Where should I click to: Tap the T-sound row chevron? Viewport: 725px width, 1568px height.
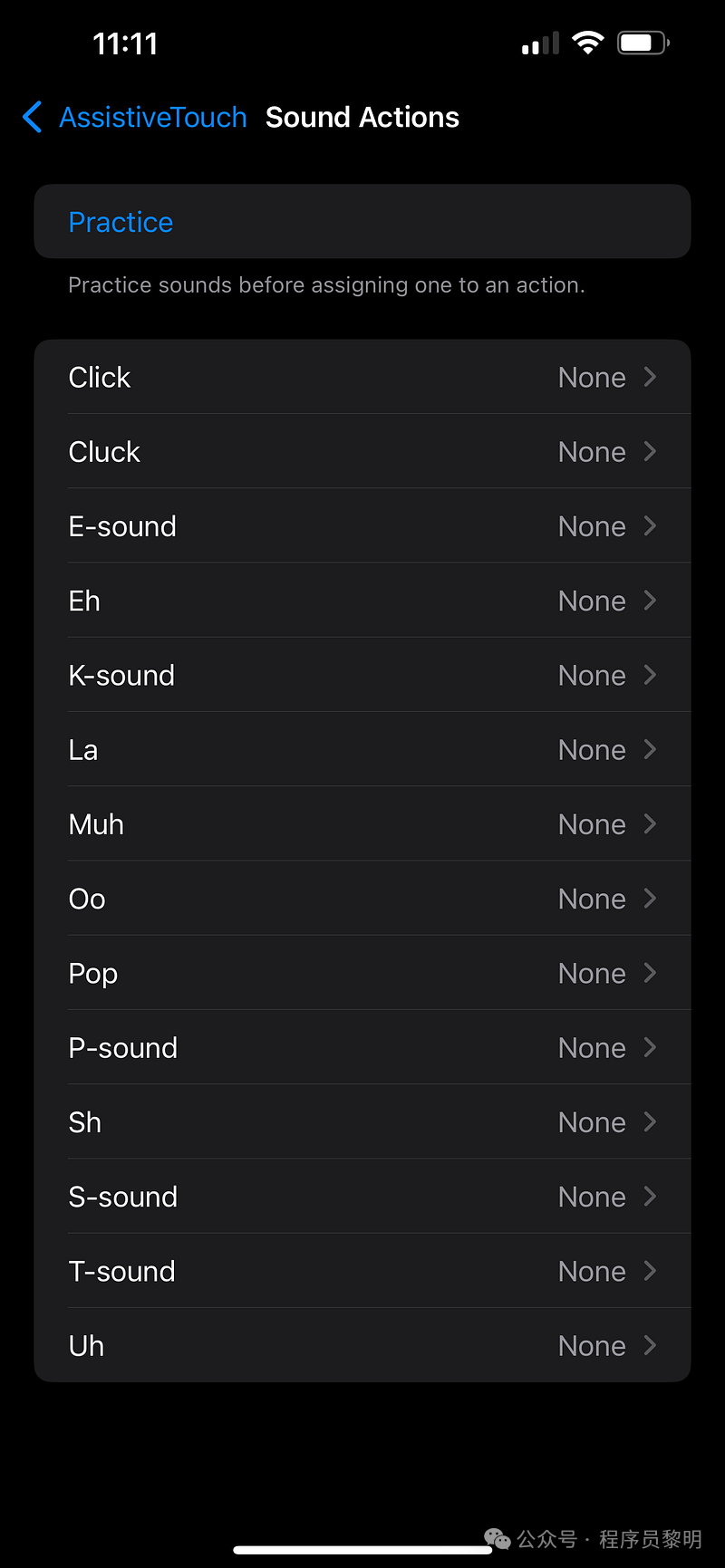(650, 1270)
